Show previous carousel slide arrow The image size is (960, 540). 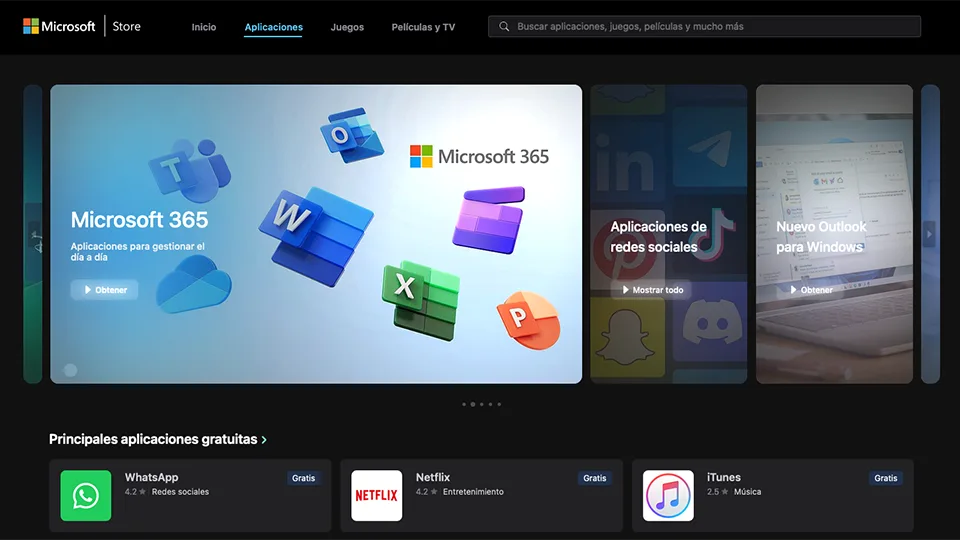(36, 234)
